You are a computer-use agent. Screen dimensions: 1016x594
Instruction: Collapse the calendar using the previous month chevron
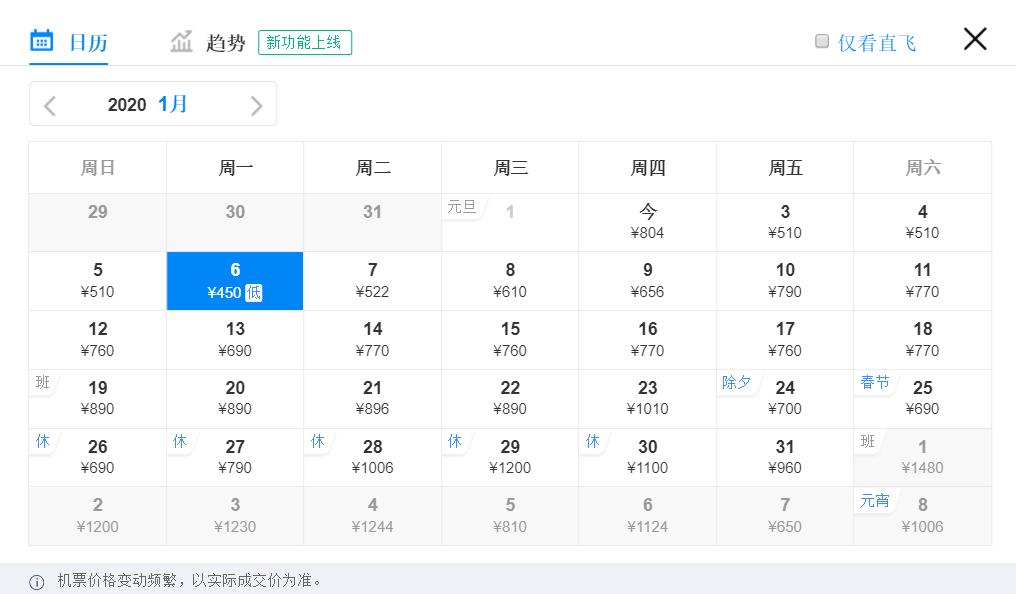(49, 104)
